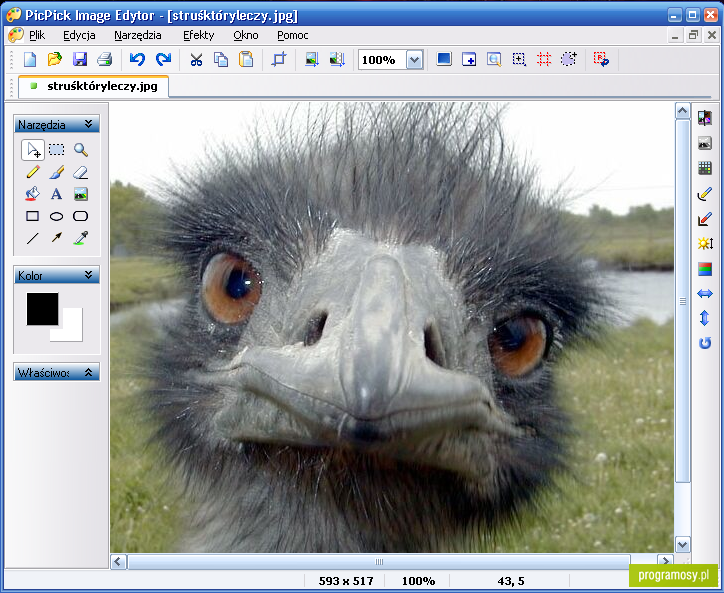Capture active window icon
The width and height of the screenshot is (724, 593).
(x=469, y=59)
